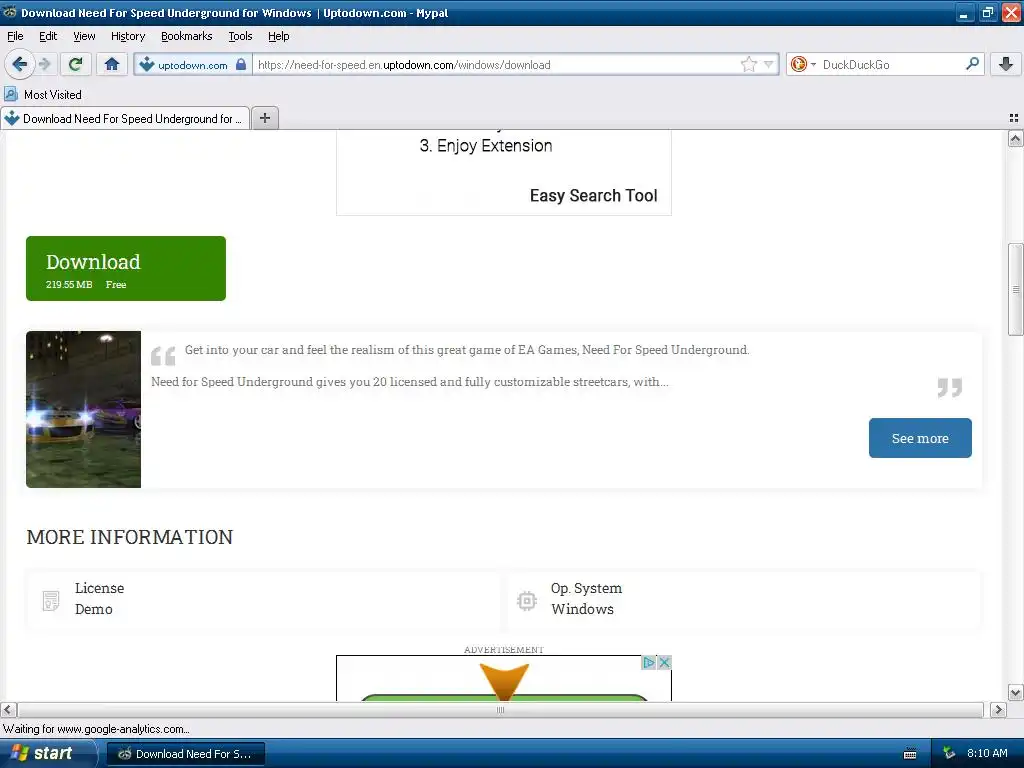Click the system tray network icon
Screen dimensions: 1024x768
pos(948,753)
